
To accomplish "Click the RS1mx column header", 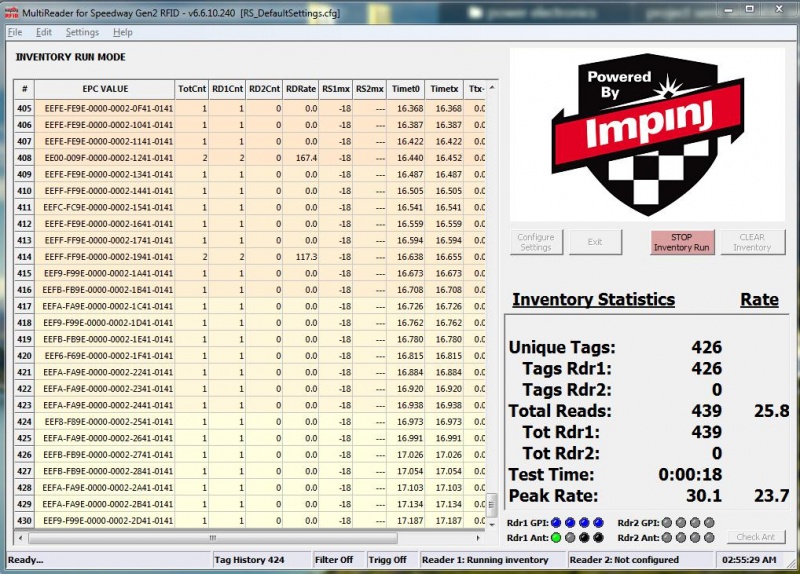I will pos(336,89).
